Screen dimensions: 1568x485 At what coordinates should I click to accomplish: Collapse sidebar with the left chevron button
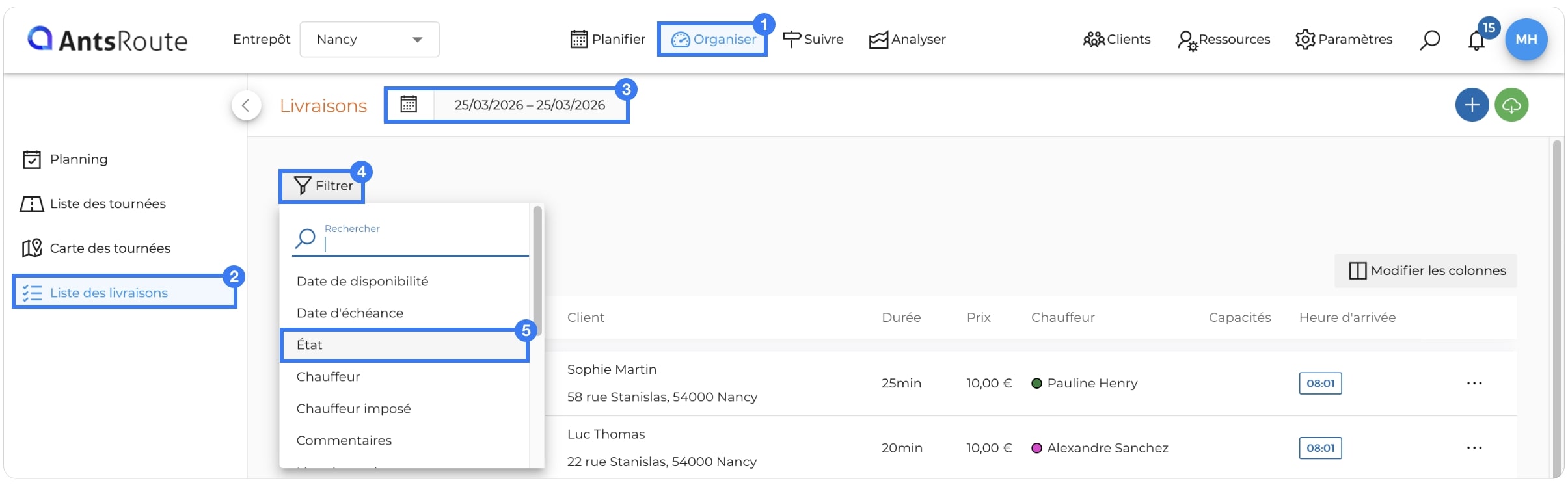pos(247,105)
